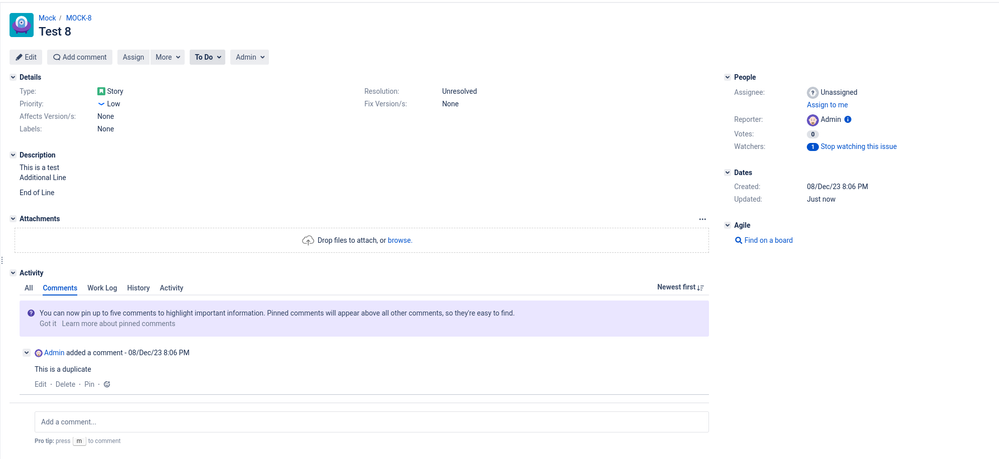Click the Test 8 issue title
This screenshot has width=999, height=459.
pyautogui.click(x=55, y=31)
